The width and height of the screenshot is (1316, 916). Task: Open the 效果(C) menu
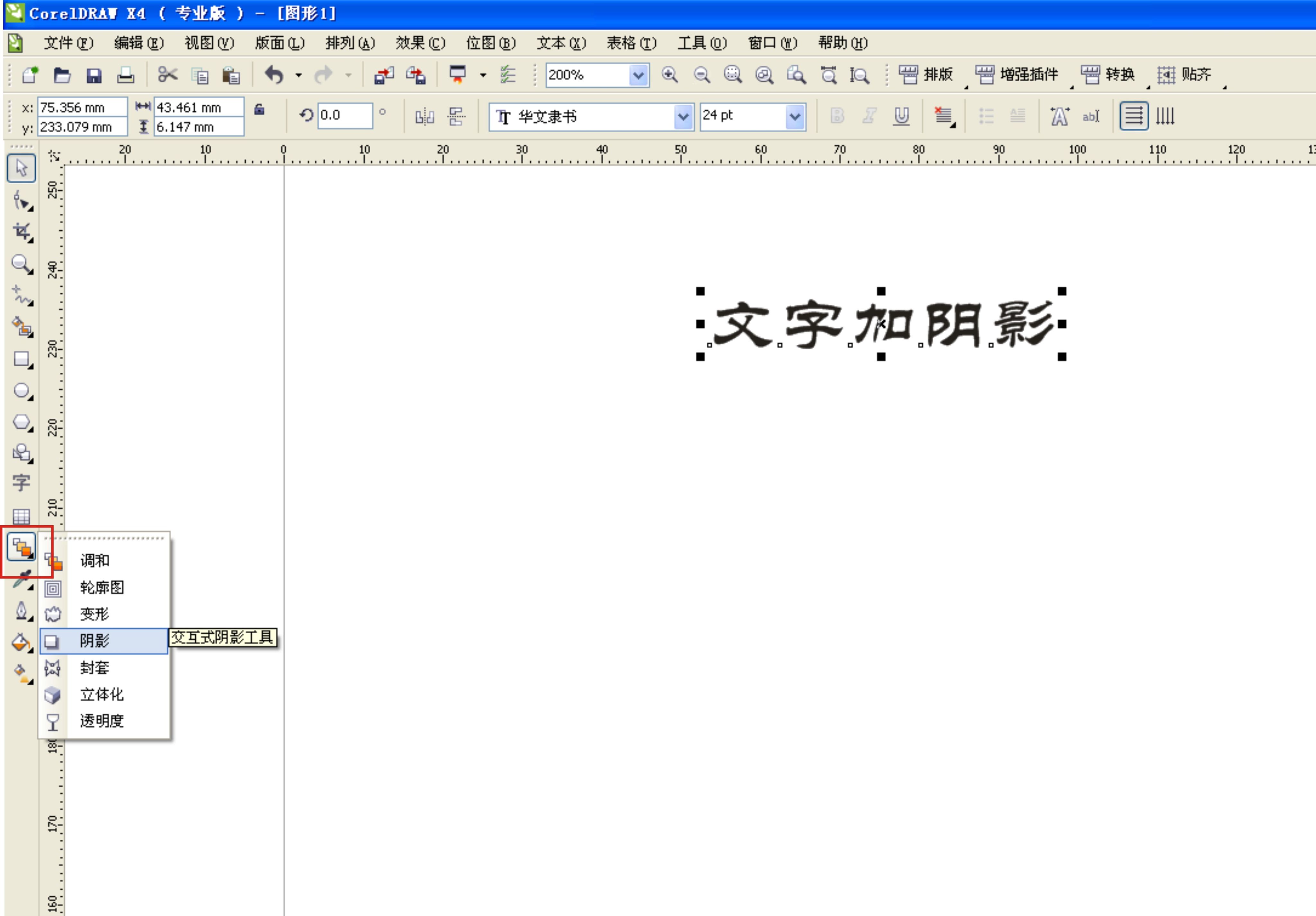pyautogui.click(x=420, y=43)
